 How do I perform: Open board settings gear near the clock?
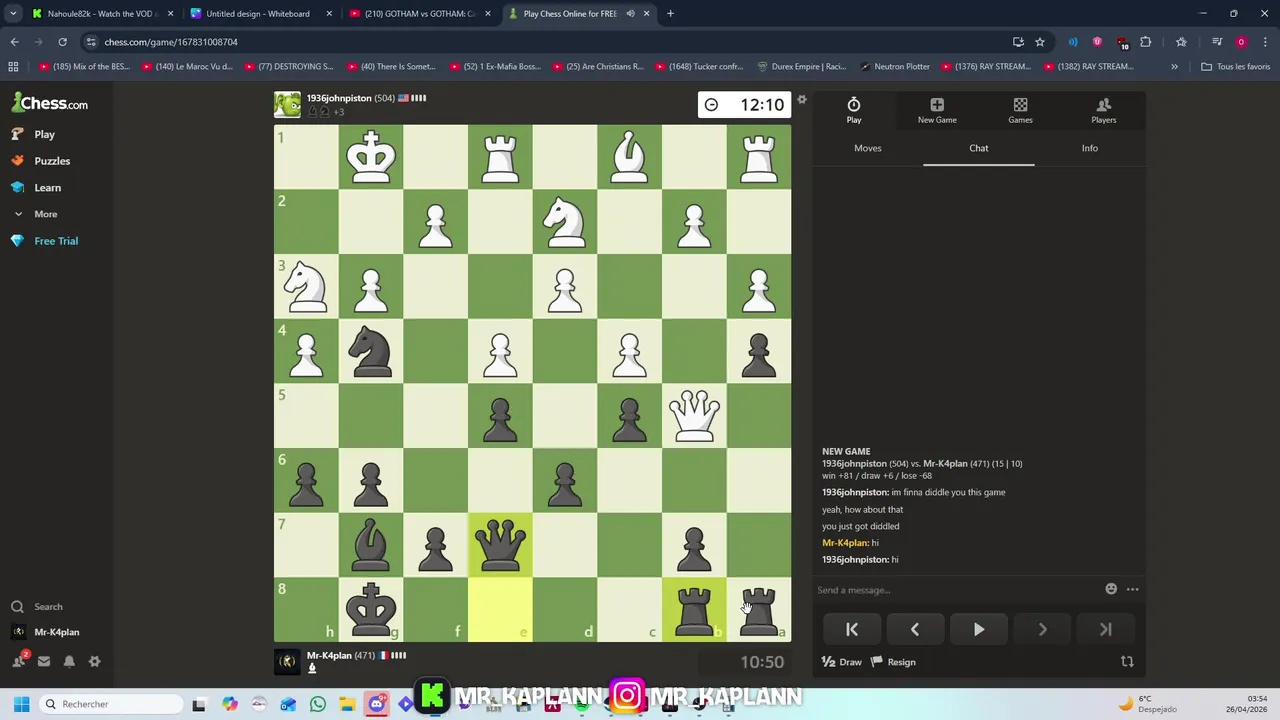coord(801,100)
